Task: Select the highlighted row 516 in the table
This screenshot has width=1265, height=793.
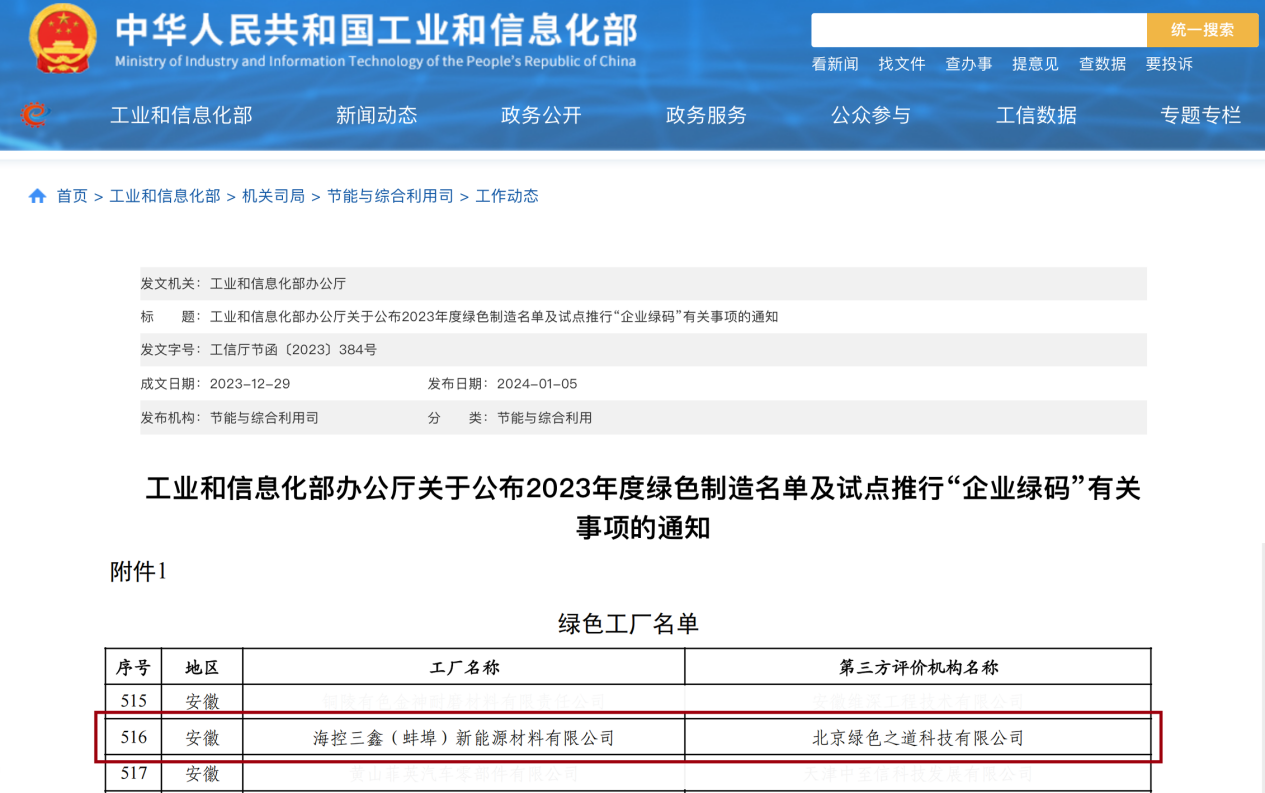Action: [x=632, y=737]
